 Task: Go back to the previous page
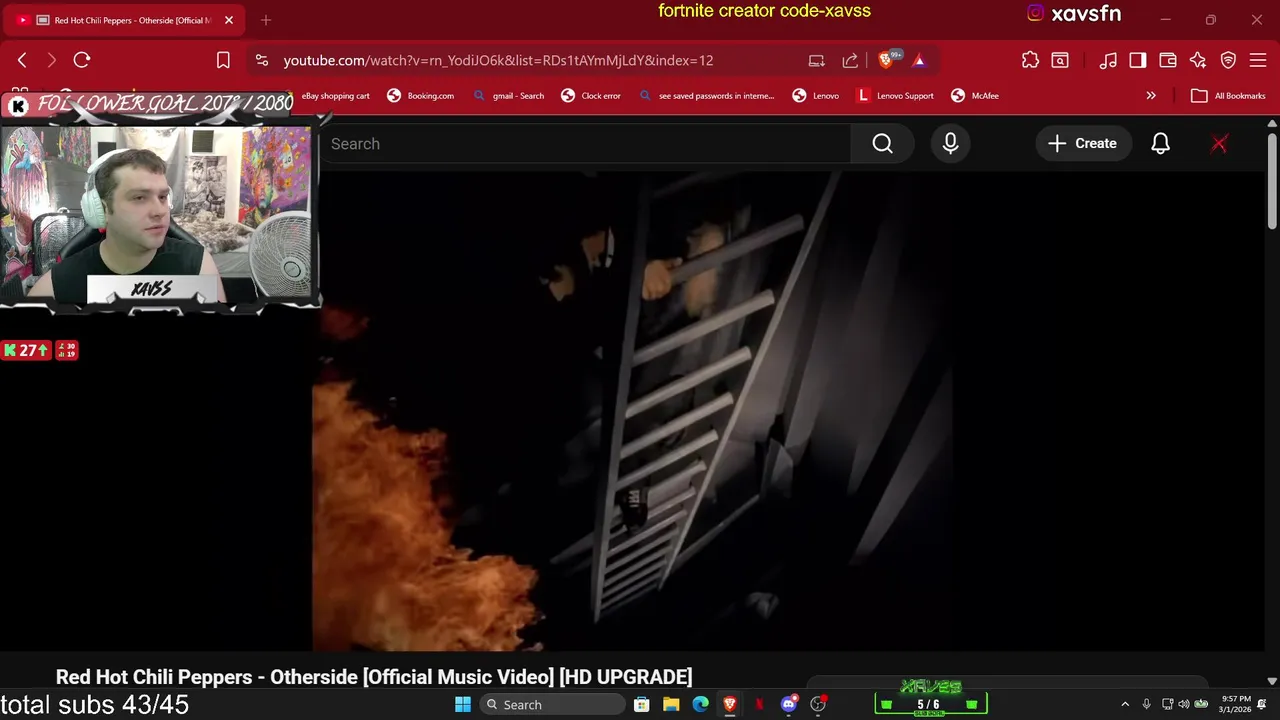point(22,60)
